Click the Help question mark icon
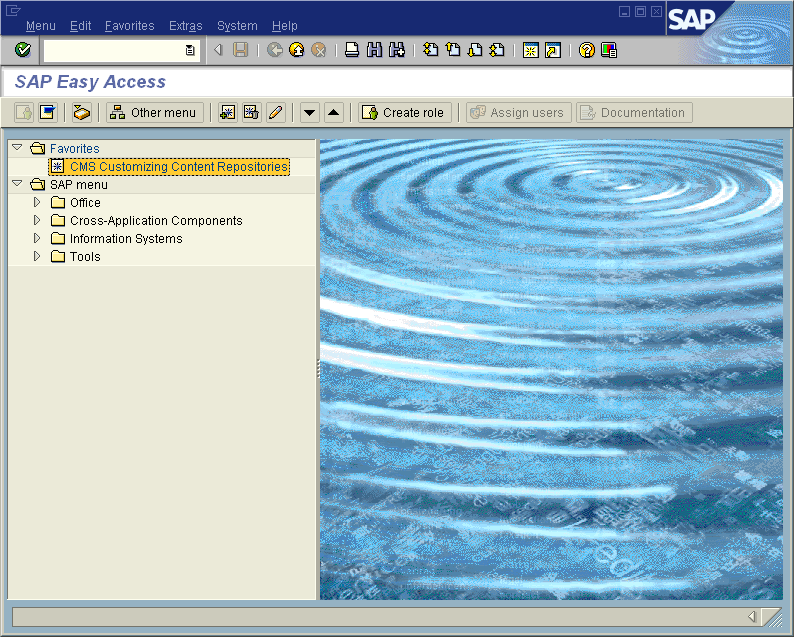Screen dimensions: 794x637 pos(587,50)
